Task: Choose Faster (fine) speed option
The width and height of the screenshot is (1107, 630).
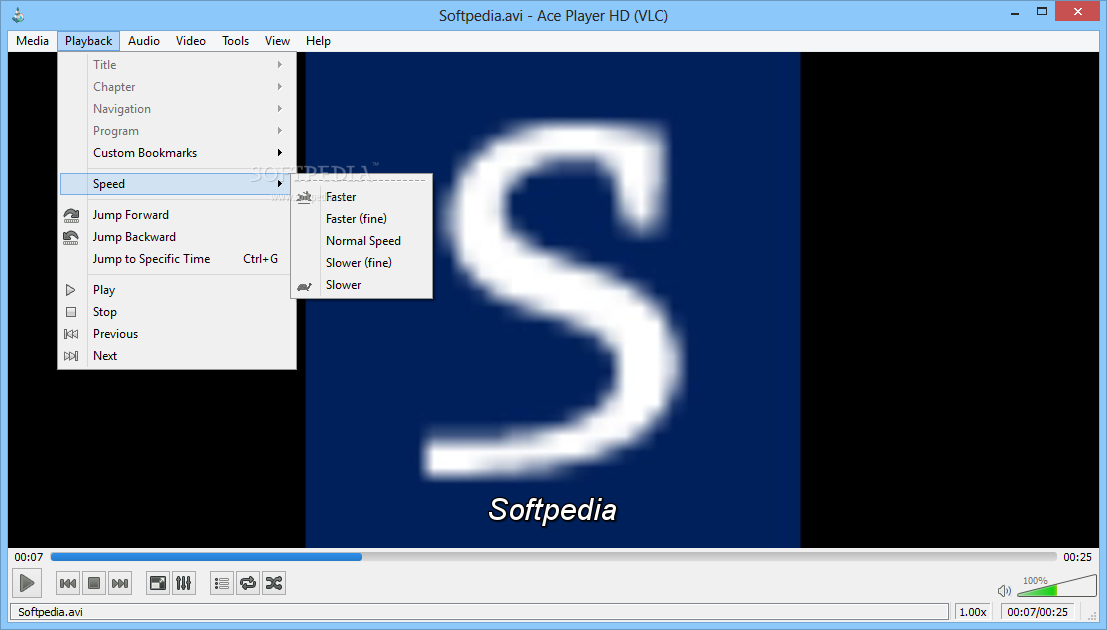Action: pos(361,219)
